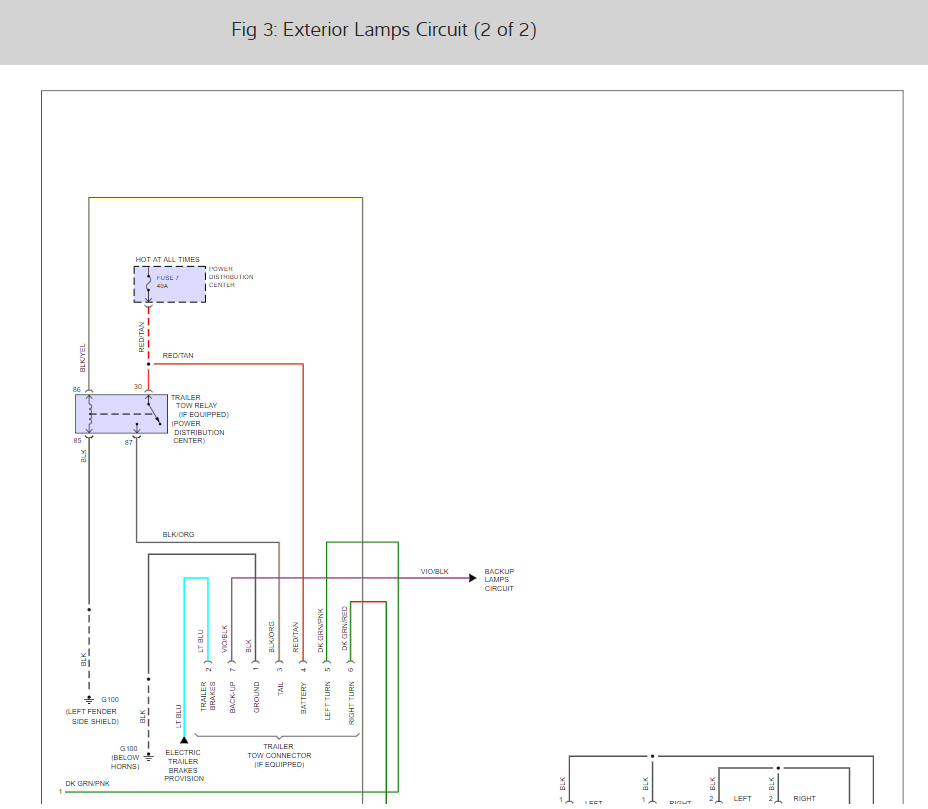This screenshot has width=928, height=809.
Task: Click the G100 left fender ground symbol
Action: 89,700
